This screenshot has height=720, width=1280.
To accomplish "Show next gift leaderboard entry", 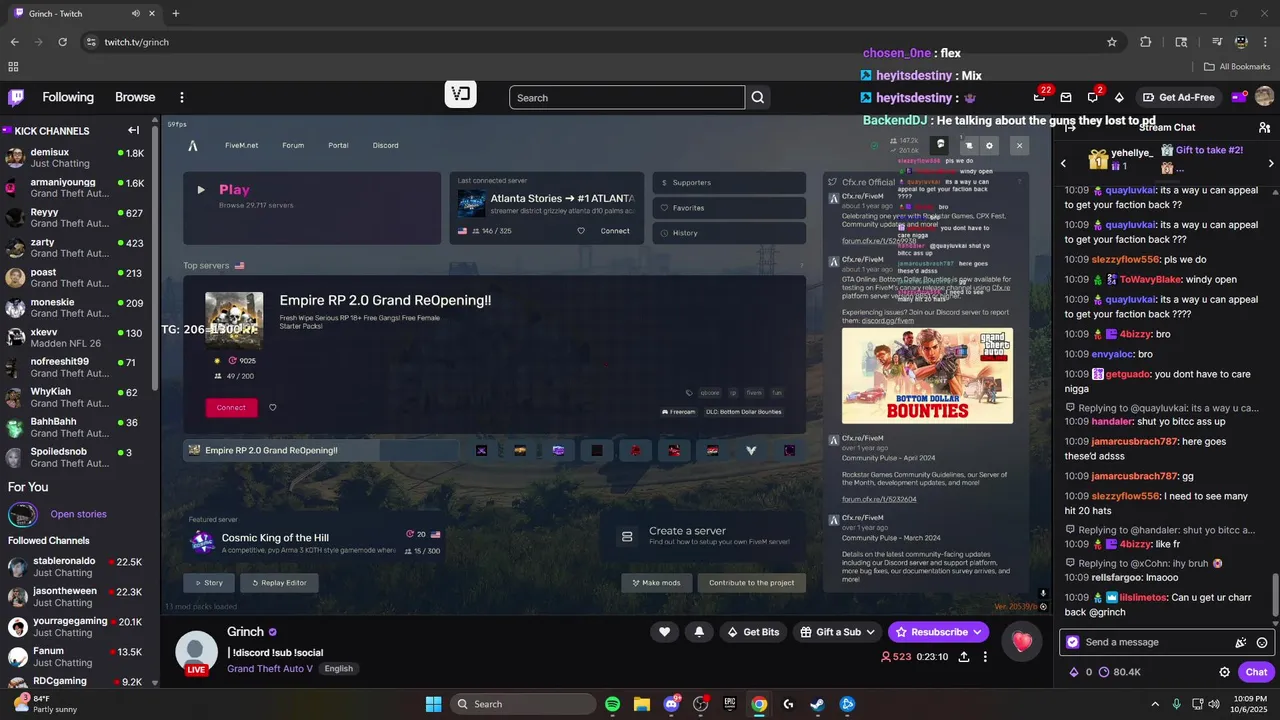I will coord(1271,163).
